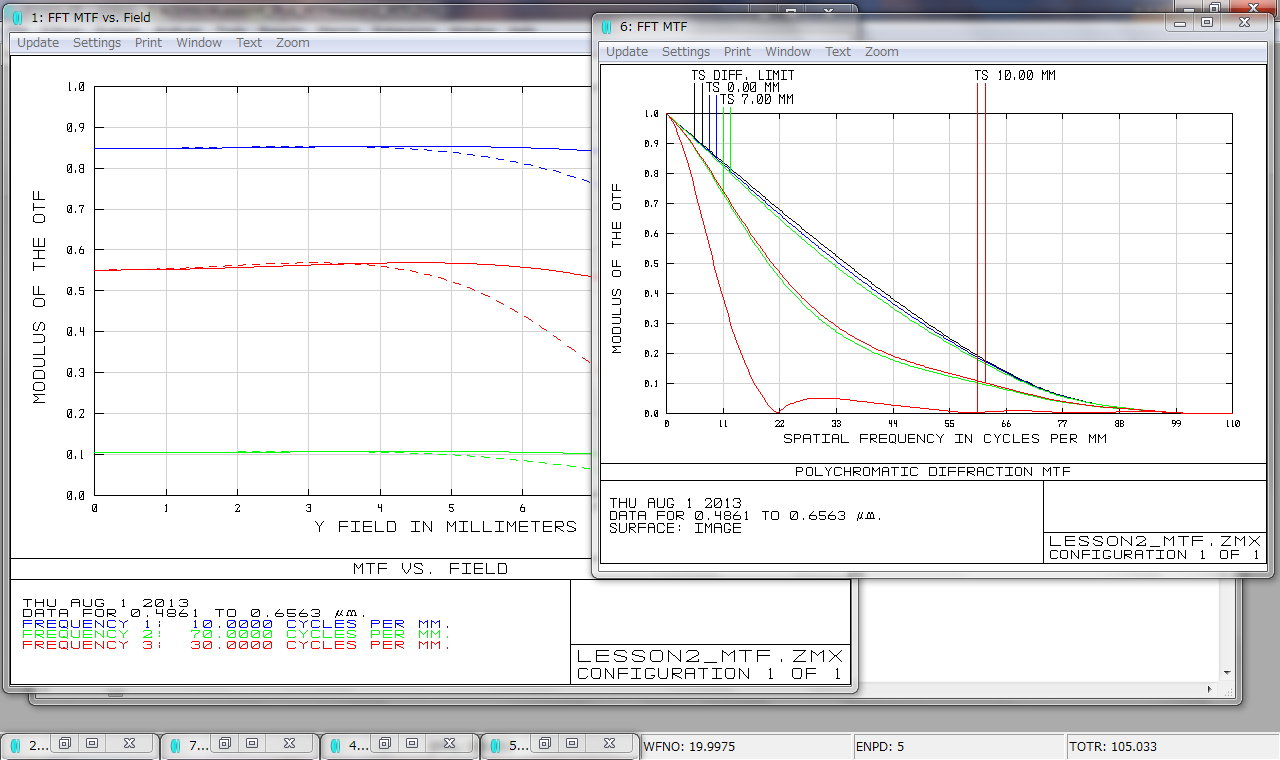Maximize the 6: FFT MTF window
This screenshot has height=760, width=1280.
(x=1207, y=22)
